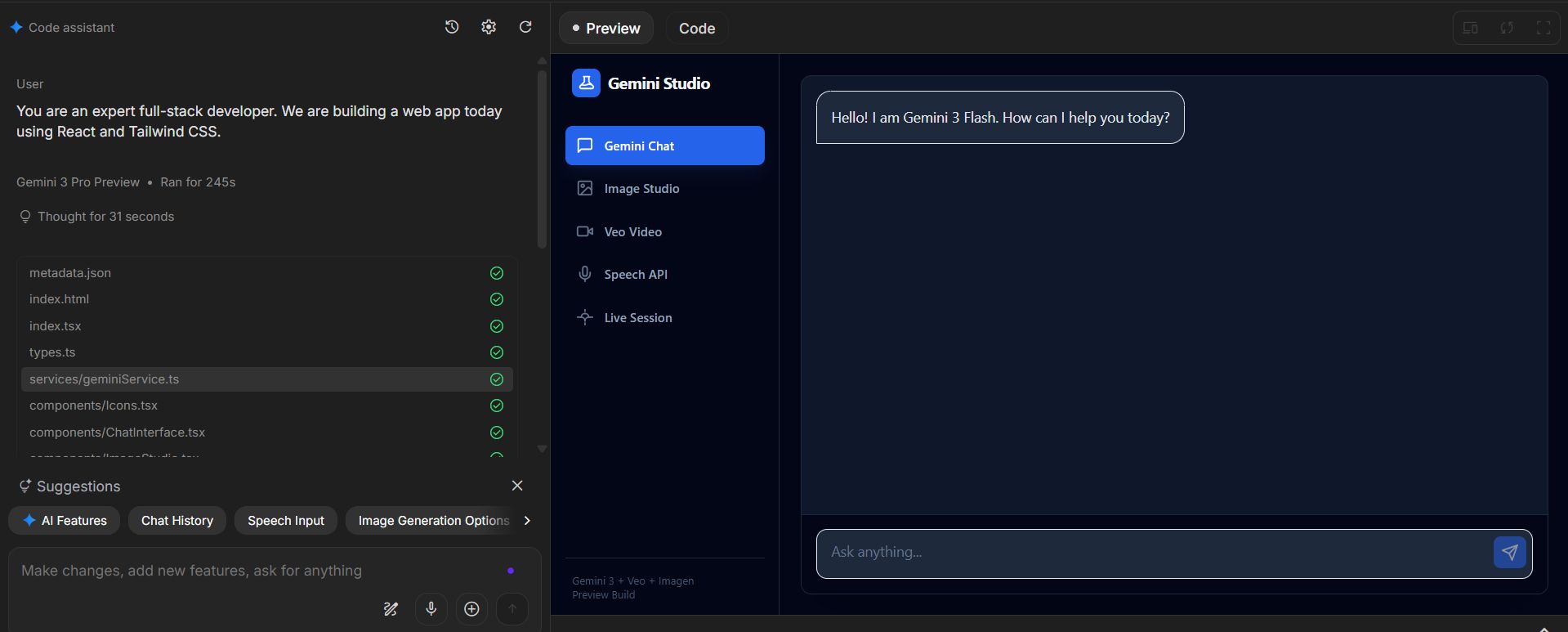The width and height of the screenshot is (1568, 632).
Task: Open components/ChatInterface.tsx file row
Action: tap(267, 433)
